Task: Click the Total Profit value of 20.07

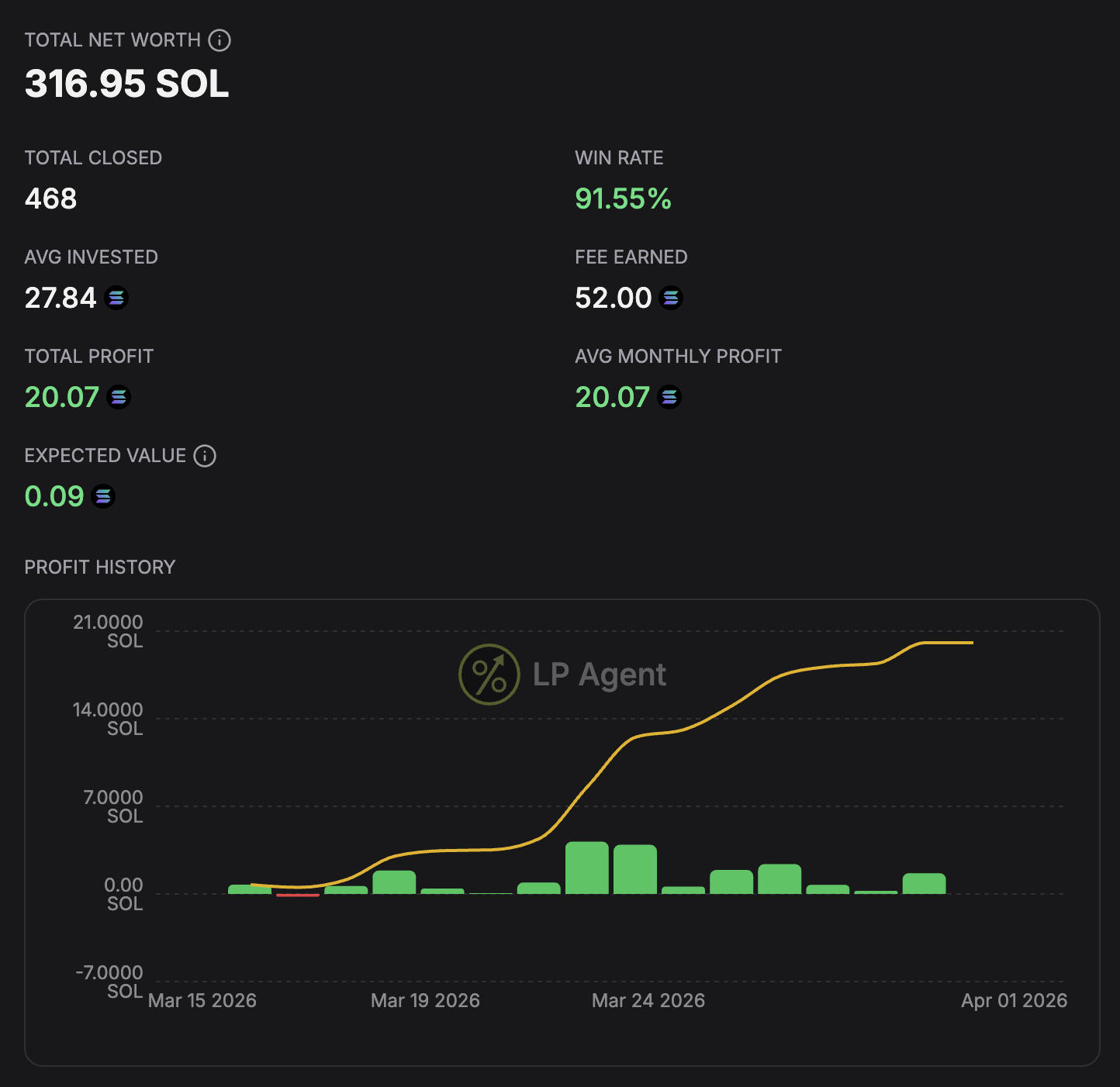Action: coord(61,397)
